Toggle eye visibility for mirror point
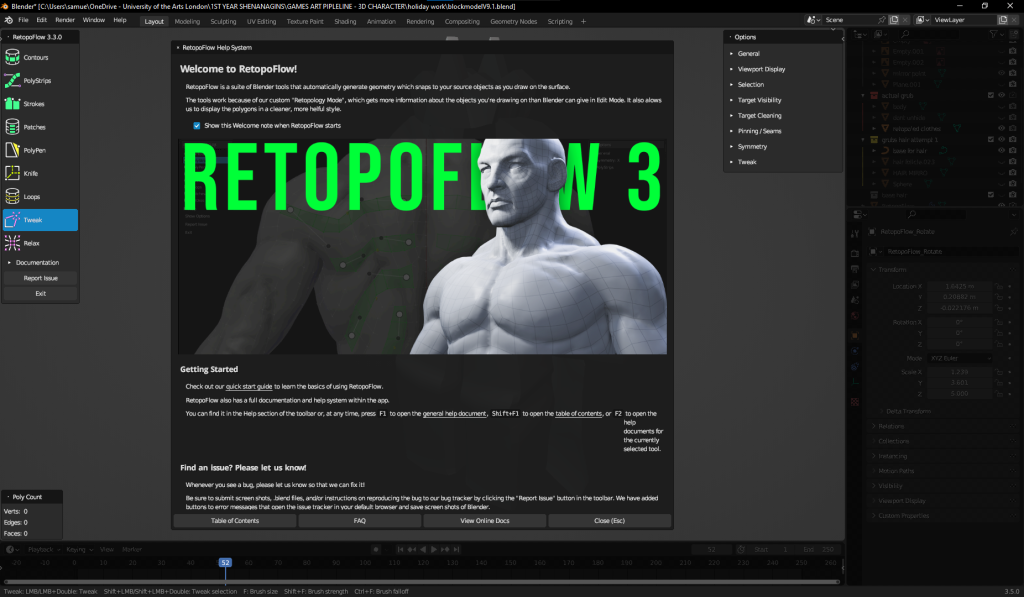The image size is (1024, 597). (1001, 73)
